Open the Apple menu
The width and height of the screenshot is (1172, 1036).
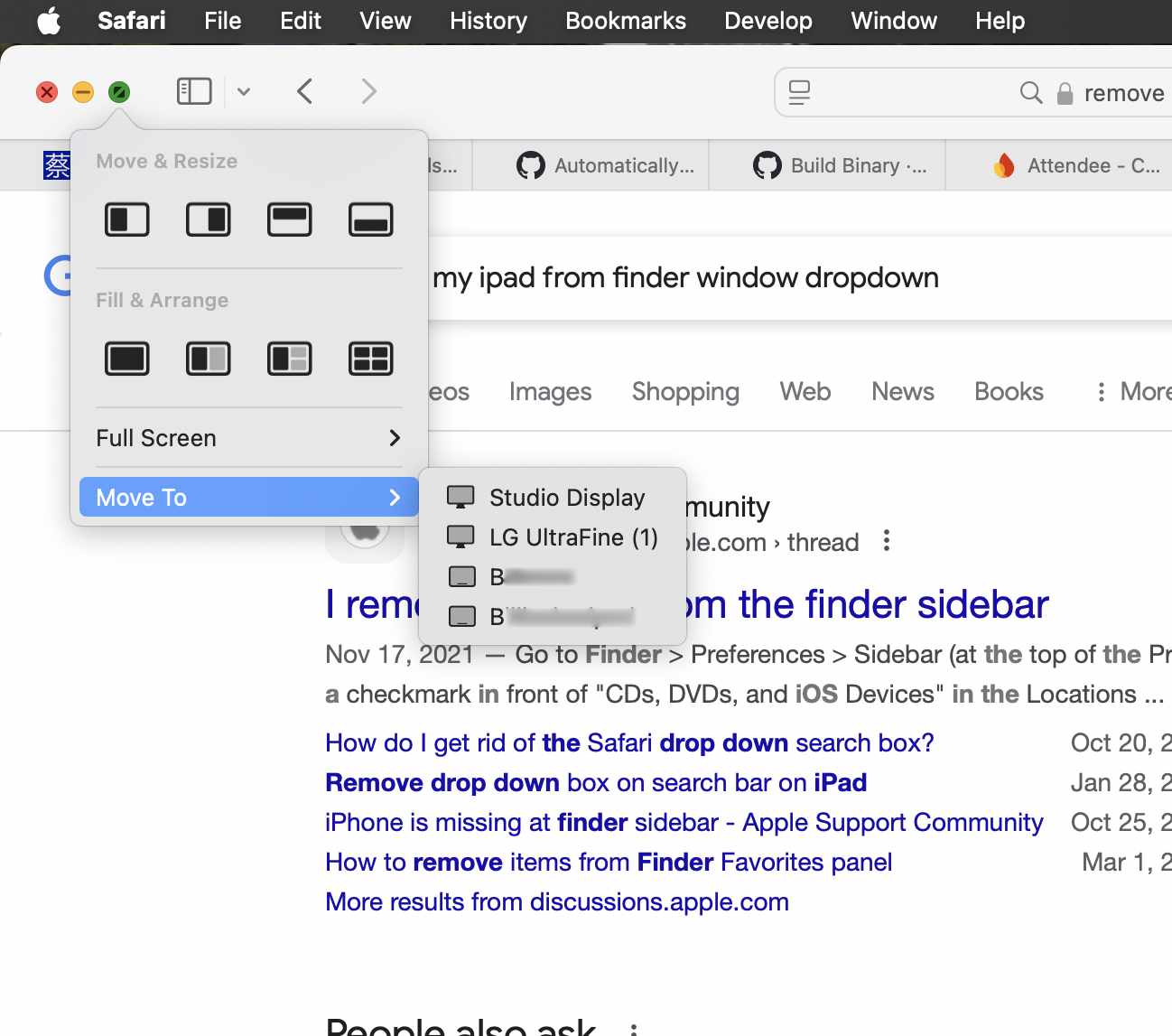coord(49,21)
